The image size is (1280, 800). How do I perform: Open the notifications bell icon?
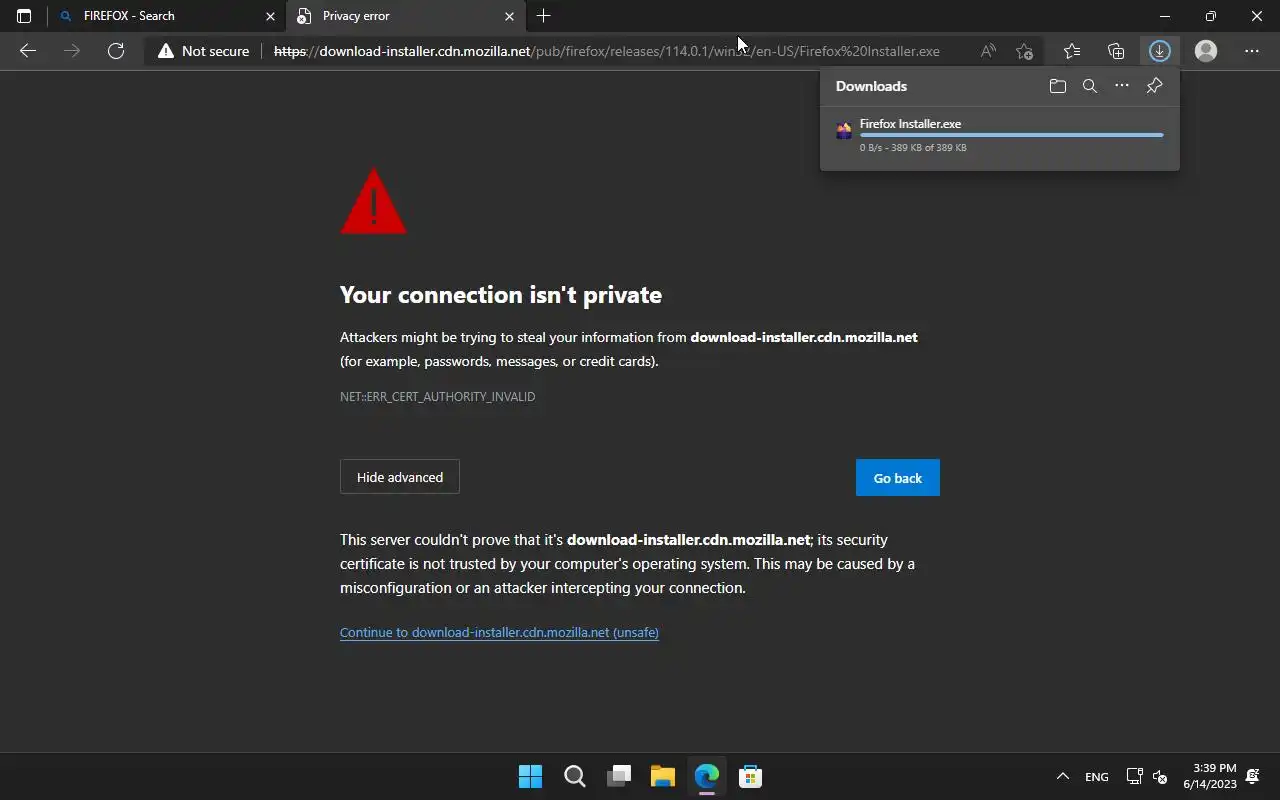1253,776
